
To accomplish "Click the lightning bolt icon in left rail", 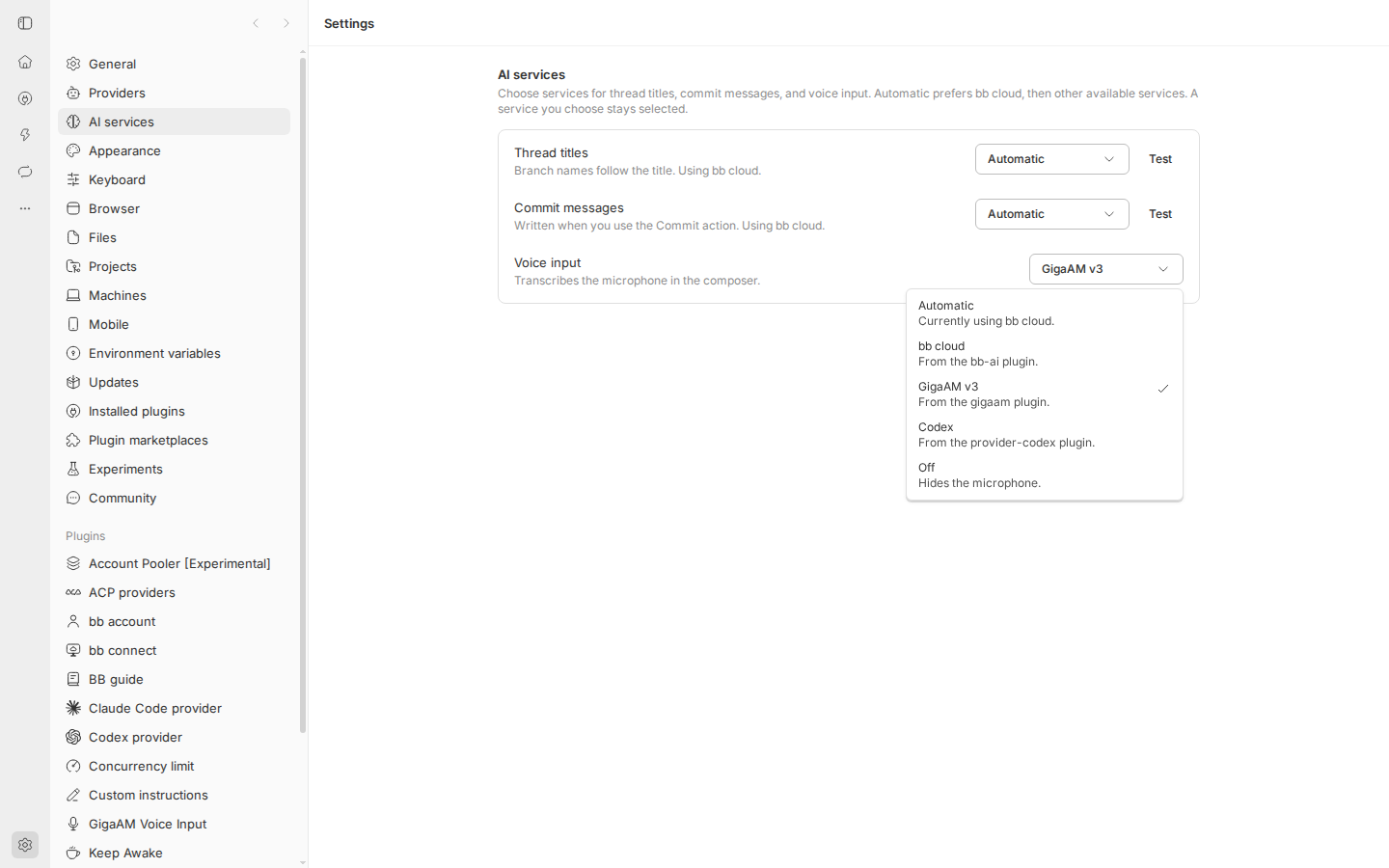I will [25, 135].
